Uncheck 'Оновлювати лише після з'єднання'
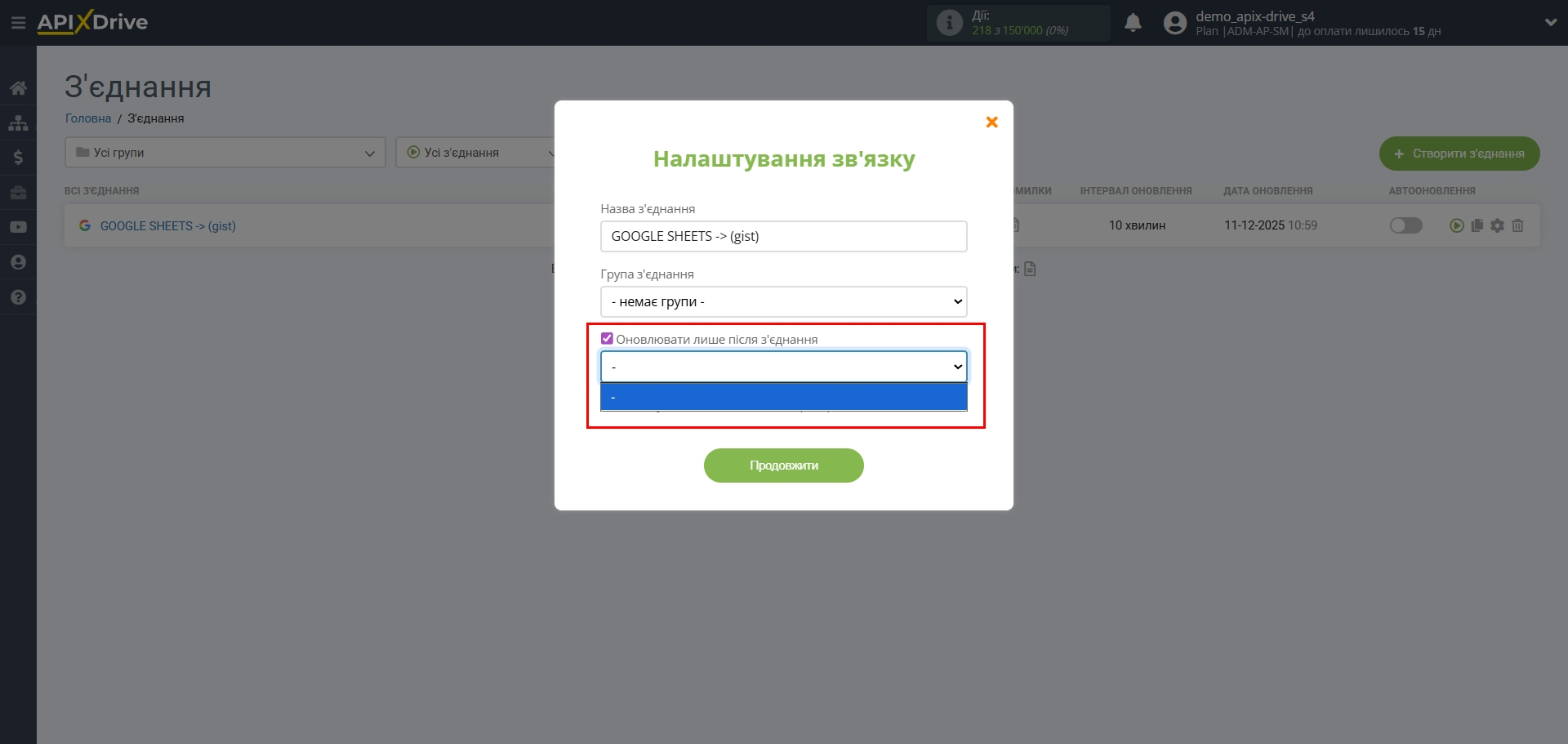The image size is (1568, 744). (x=607, y=338)
